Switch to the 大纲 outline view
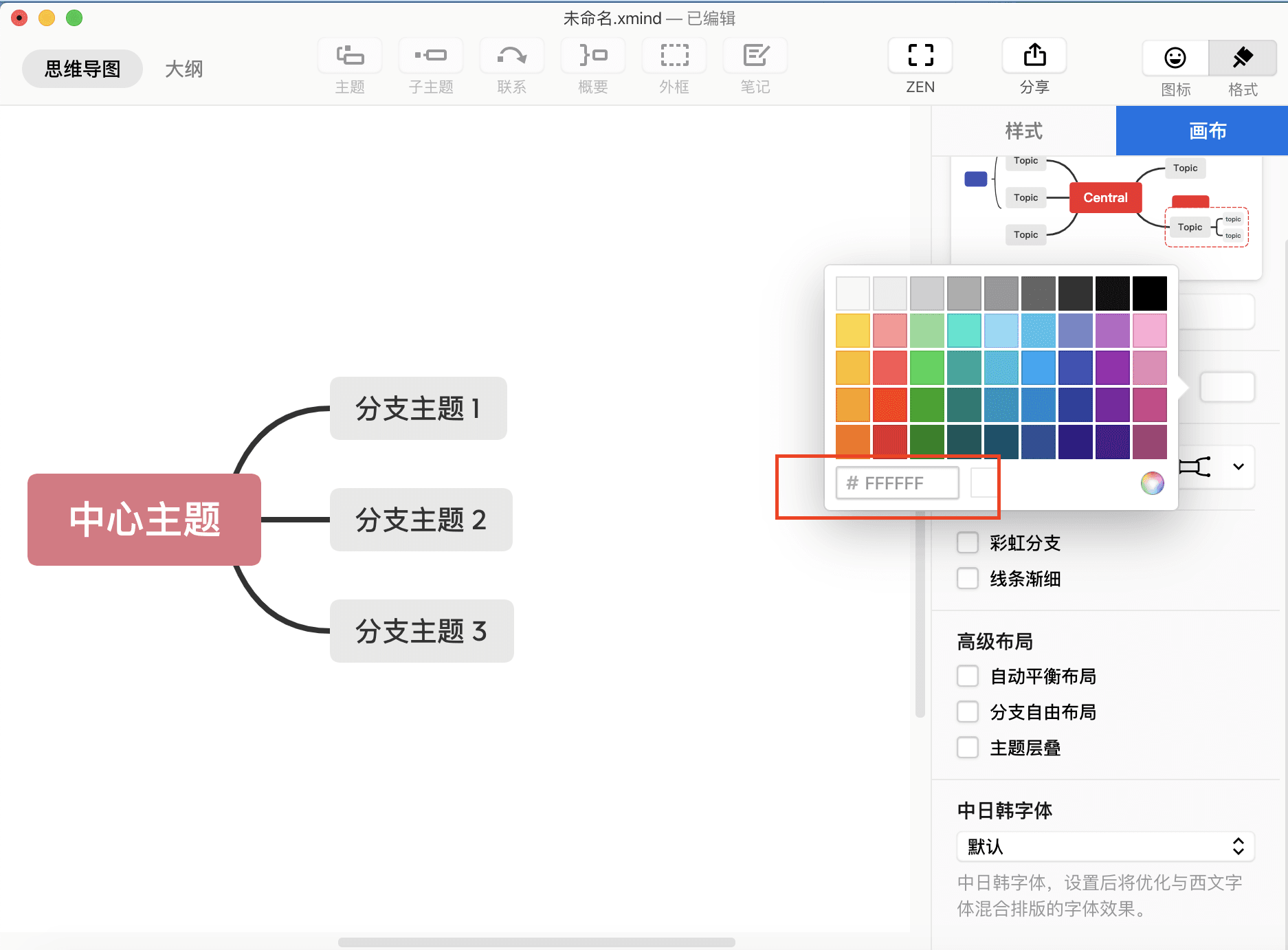Image resolution: width=1288 pixels, height=950 pixels. coord(184,69)
